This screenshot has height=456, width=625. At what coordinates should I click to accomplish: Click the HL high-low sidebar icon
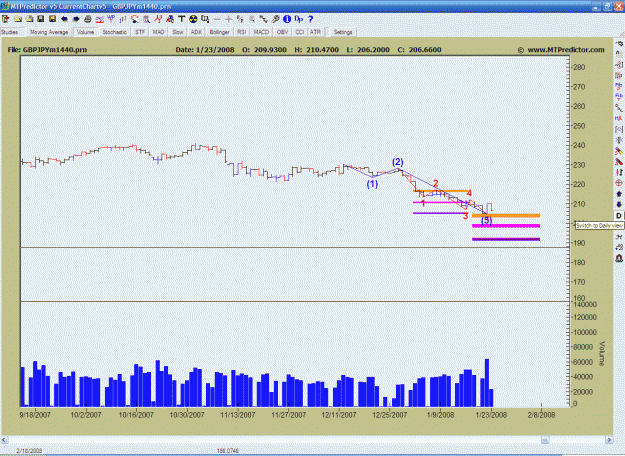(619, 118)
